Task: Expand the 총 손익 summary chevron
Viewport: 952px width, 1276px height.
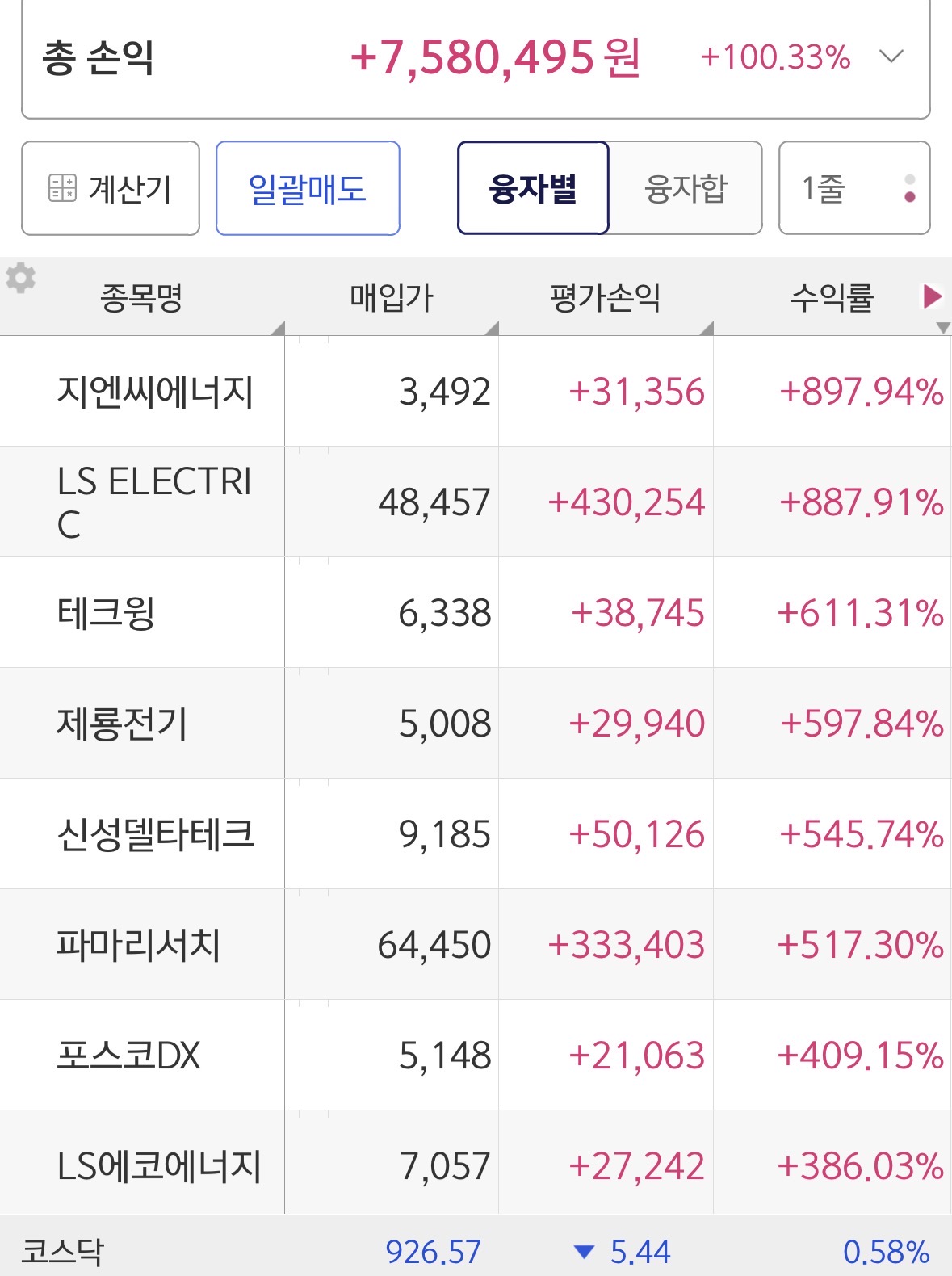Action: (x=891, y=57)
